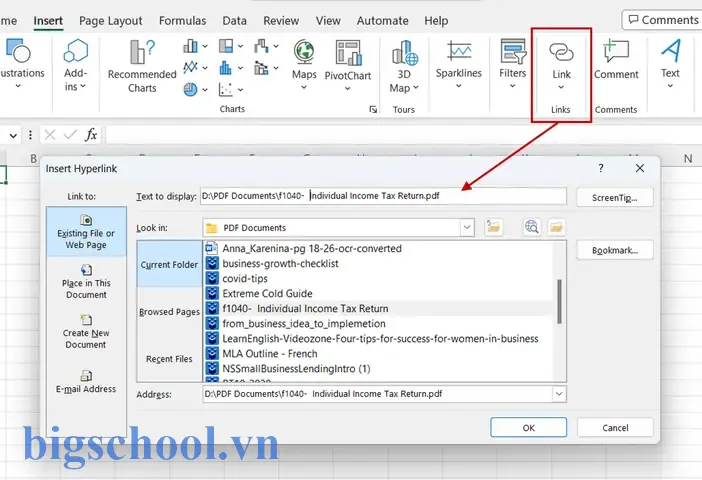Switch to the Data tab
This screenshot has width=702, height=480.
[x=235, y=21]
